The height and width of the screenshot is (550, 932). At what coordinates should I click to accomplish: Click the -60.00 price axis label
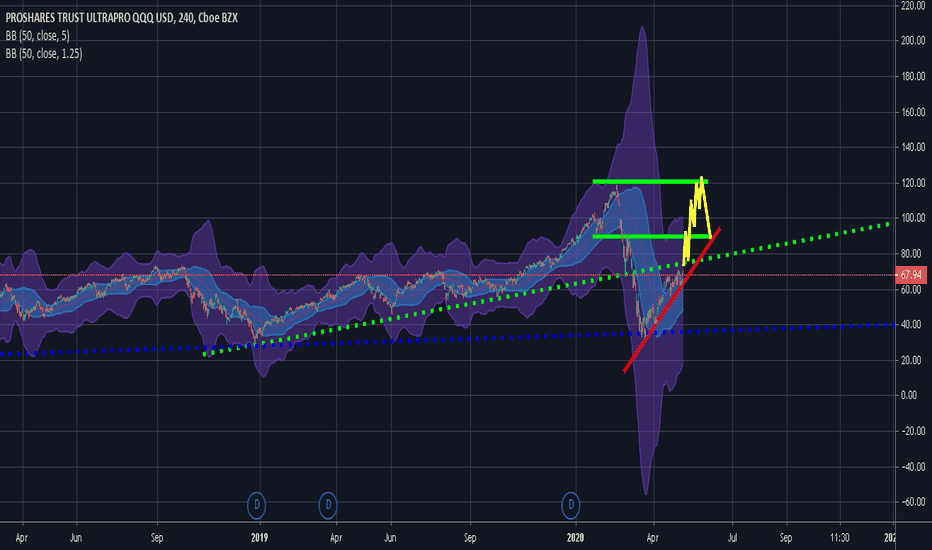pyautogui.click(x=912, y=501)
